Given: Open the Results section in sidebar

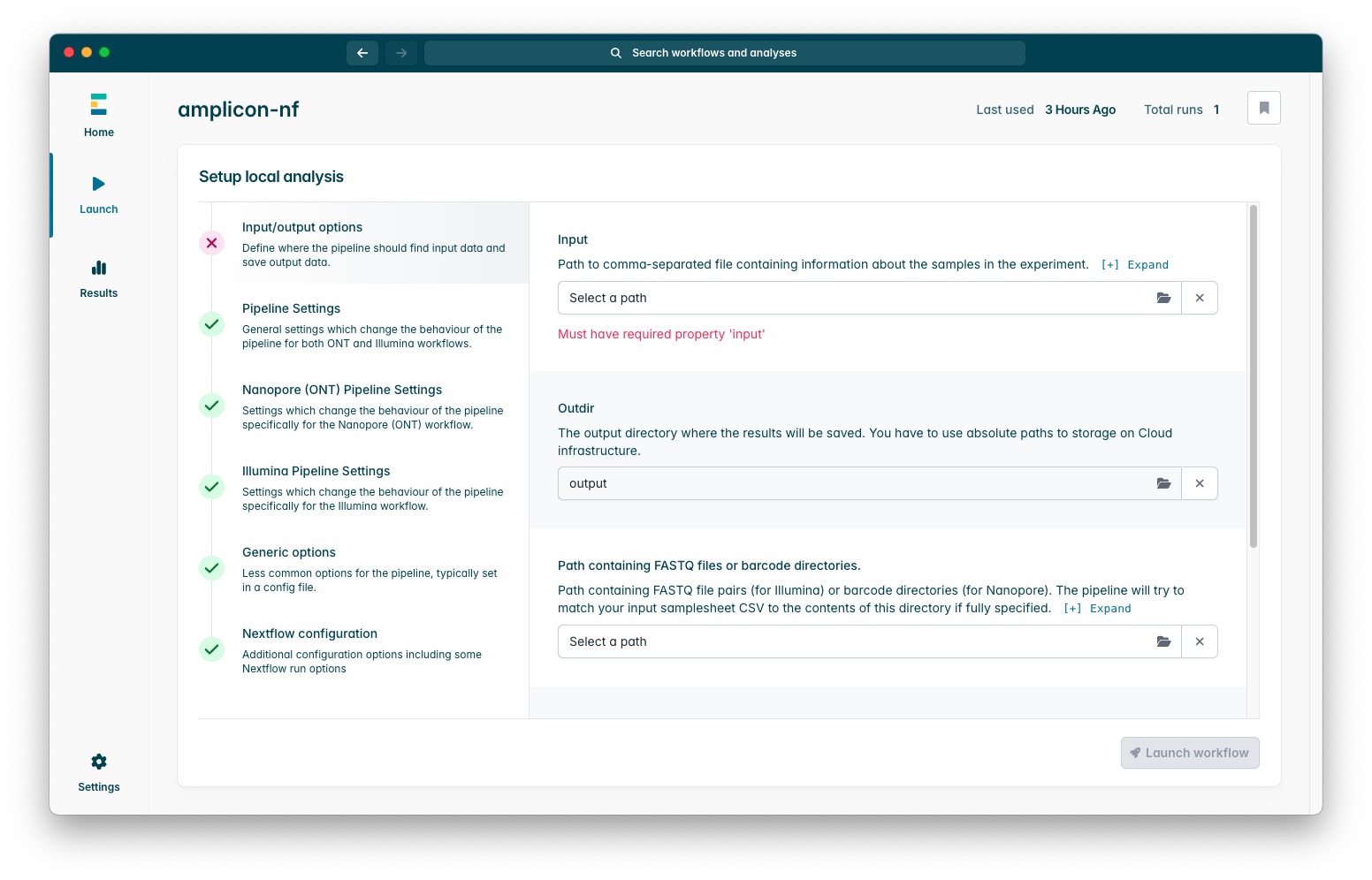Looking at the screenshot, I should (x=99, y=279).
